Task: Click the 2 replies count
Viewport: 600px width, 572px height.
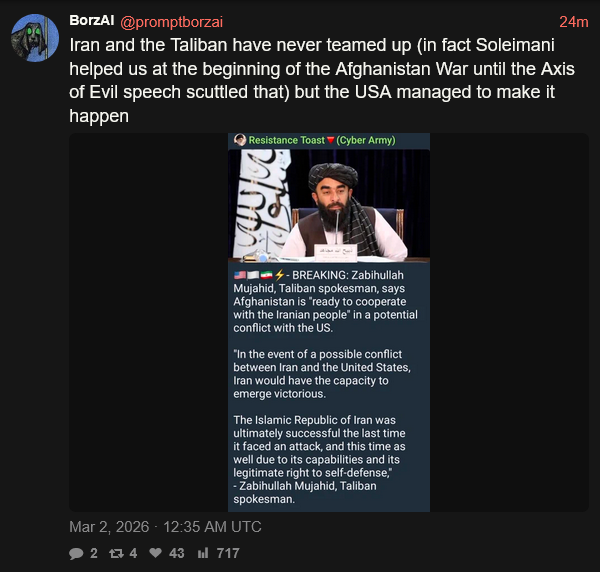Action: pyautogui.click(x=94, y=553)
